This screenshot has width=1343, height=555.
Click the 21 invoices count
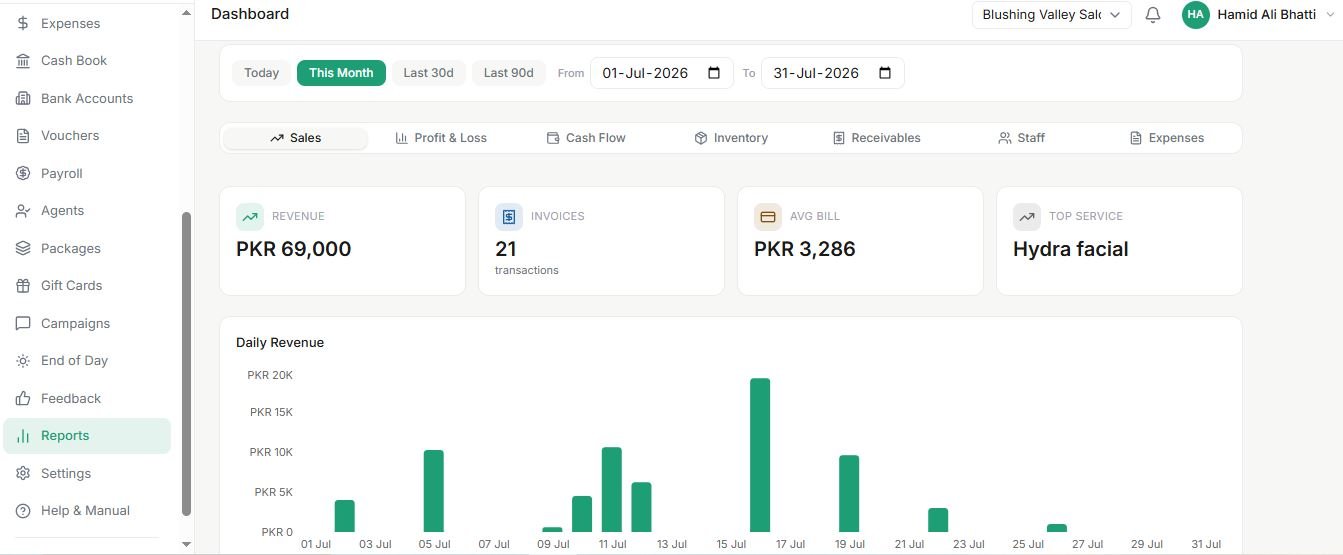pos(506,249)
